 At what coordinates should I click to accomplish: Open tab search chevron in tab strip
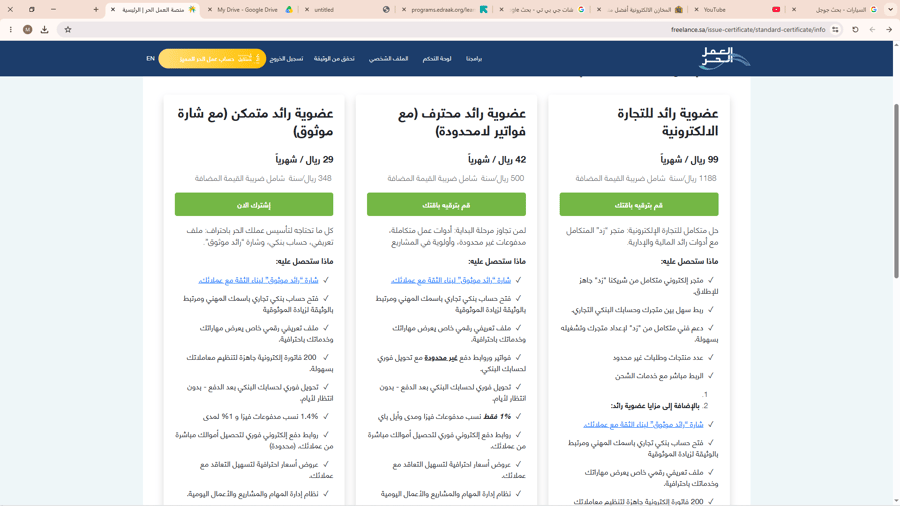point(890,9)
